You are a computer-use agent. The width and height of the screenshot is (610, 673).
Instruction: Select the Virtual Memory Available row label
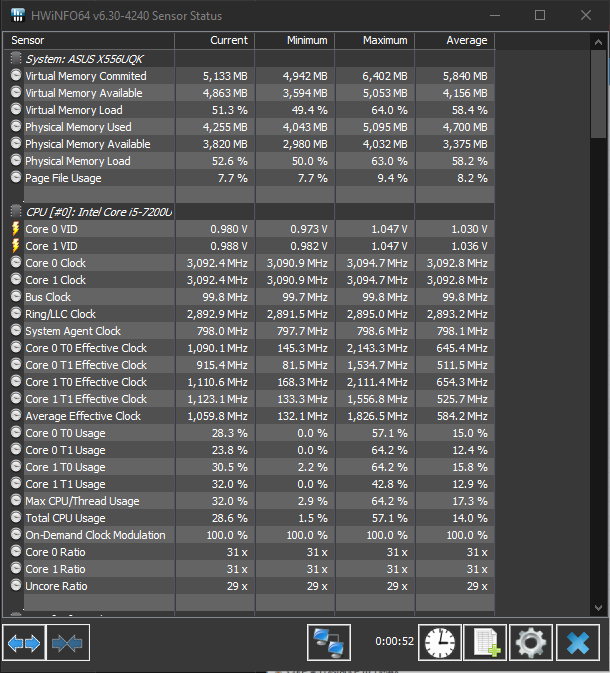(84, 93)
